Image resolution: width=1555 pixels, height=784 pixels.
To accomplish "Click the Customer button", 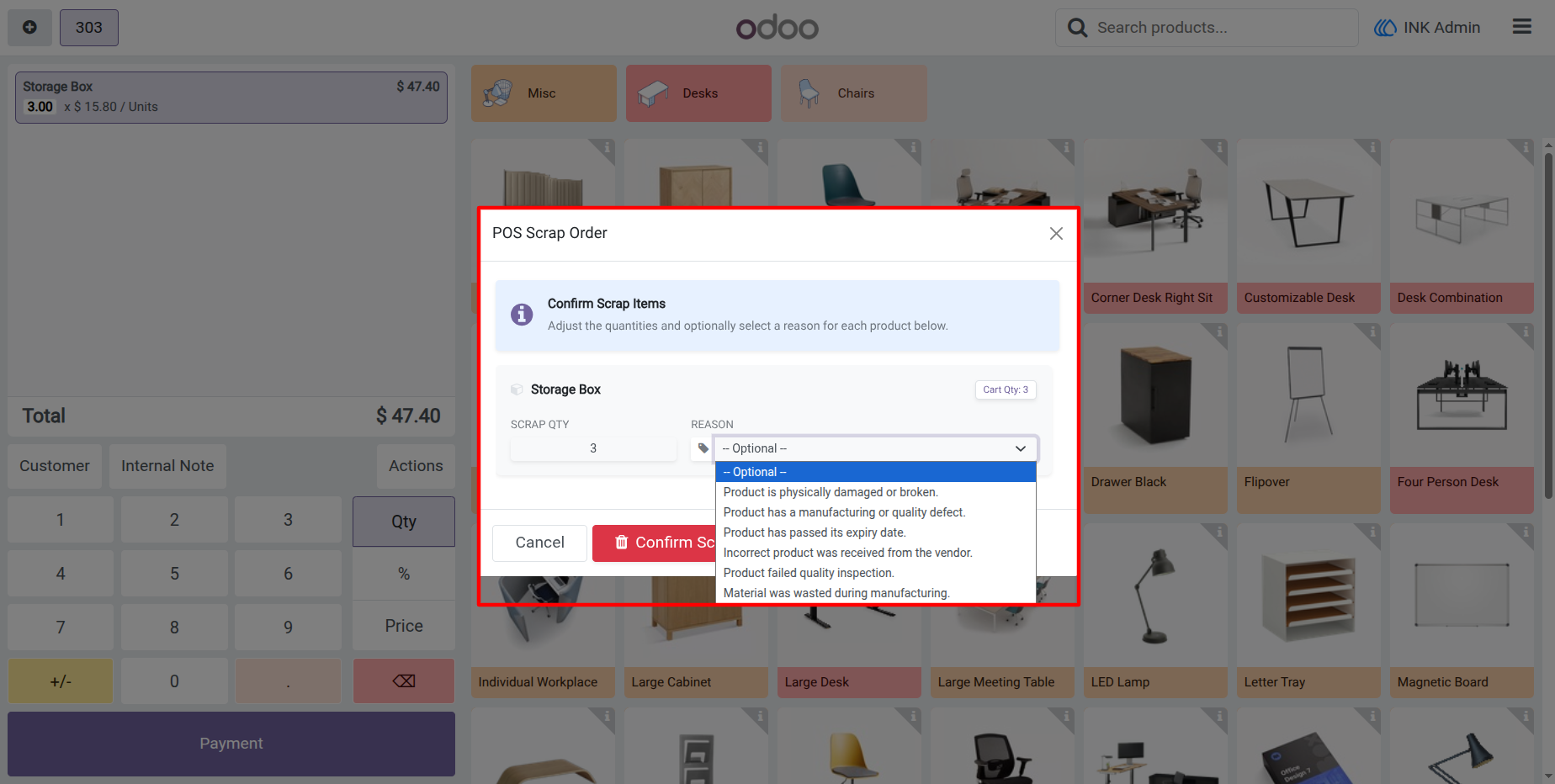I will tap(55, 466).
